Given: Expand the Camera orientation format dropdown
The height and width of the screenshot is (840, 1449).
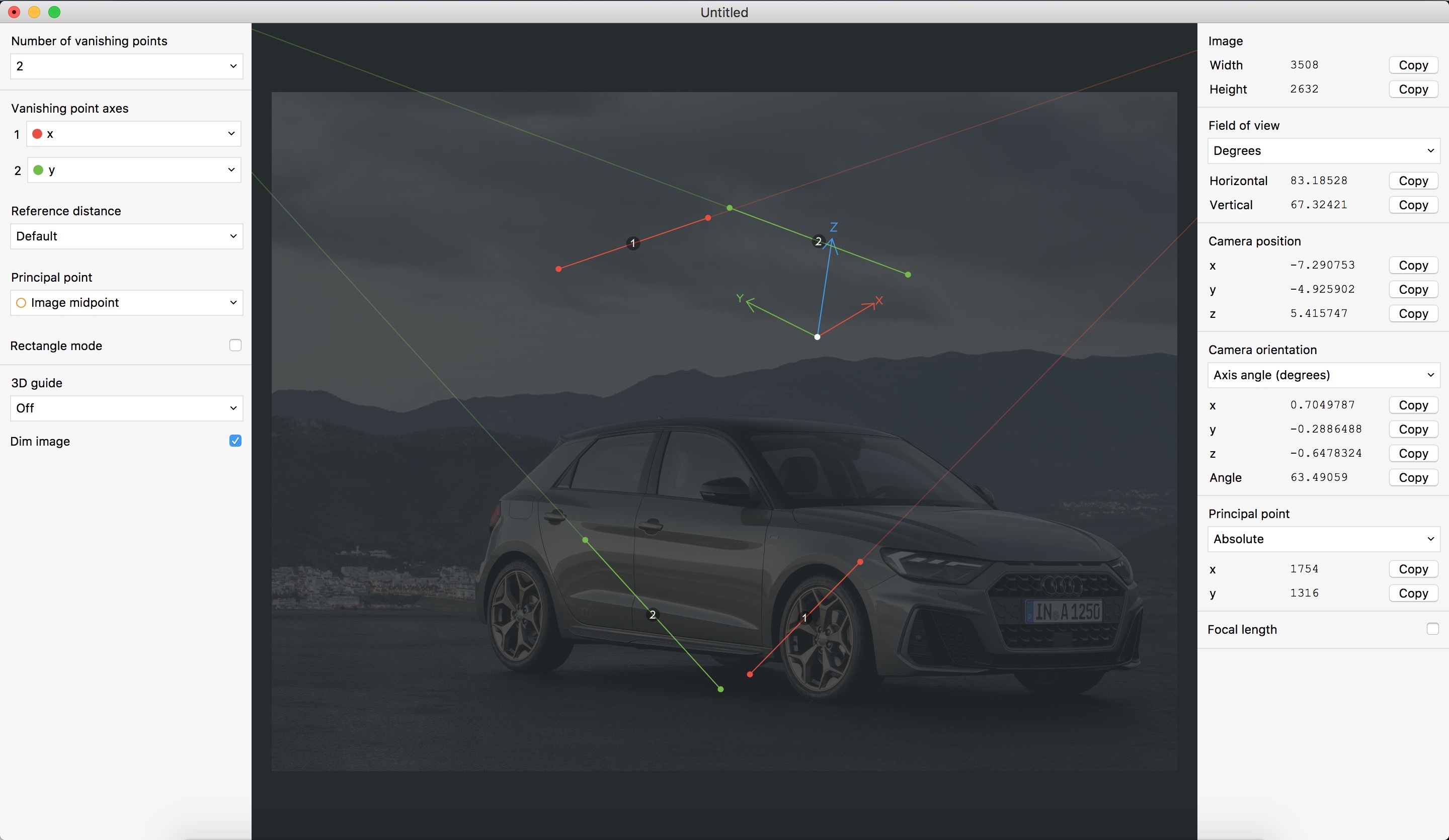Looking at the screenshot, I should (x=1323, y=375).
